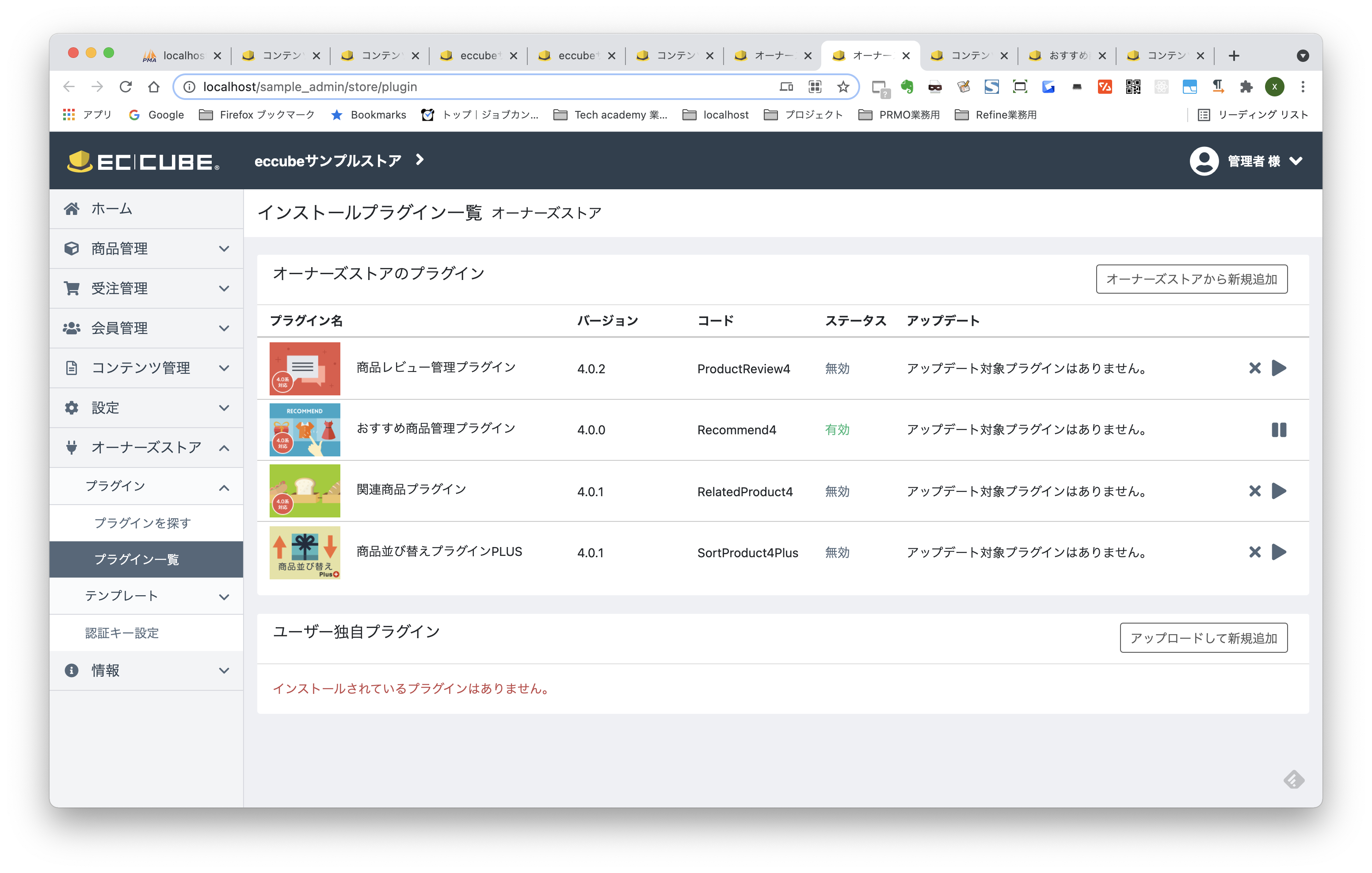Click the 関連商品プラグイン thumbnail image

click(x=305, y=491)
